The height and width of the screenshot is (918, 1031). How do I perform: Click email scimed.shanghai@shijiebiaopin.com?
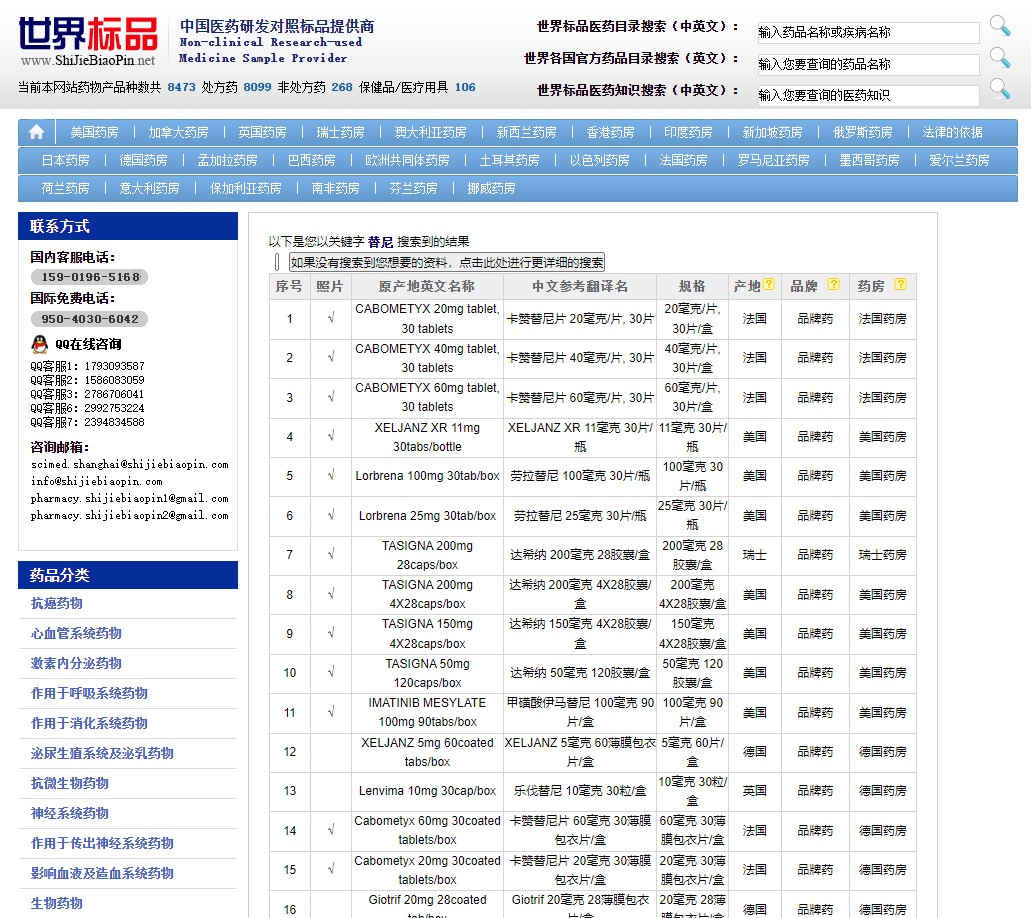(130, 464)
